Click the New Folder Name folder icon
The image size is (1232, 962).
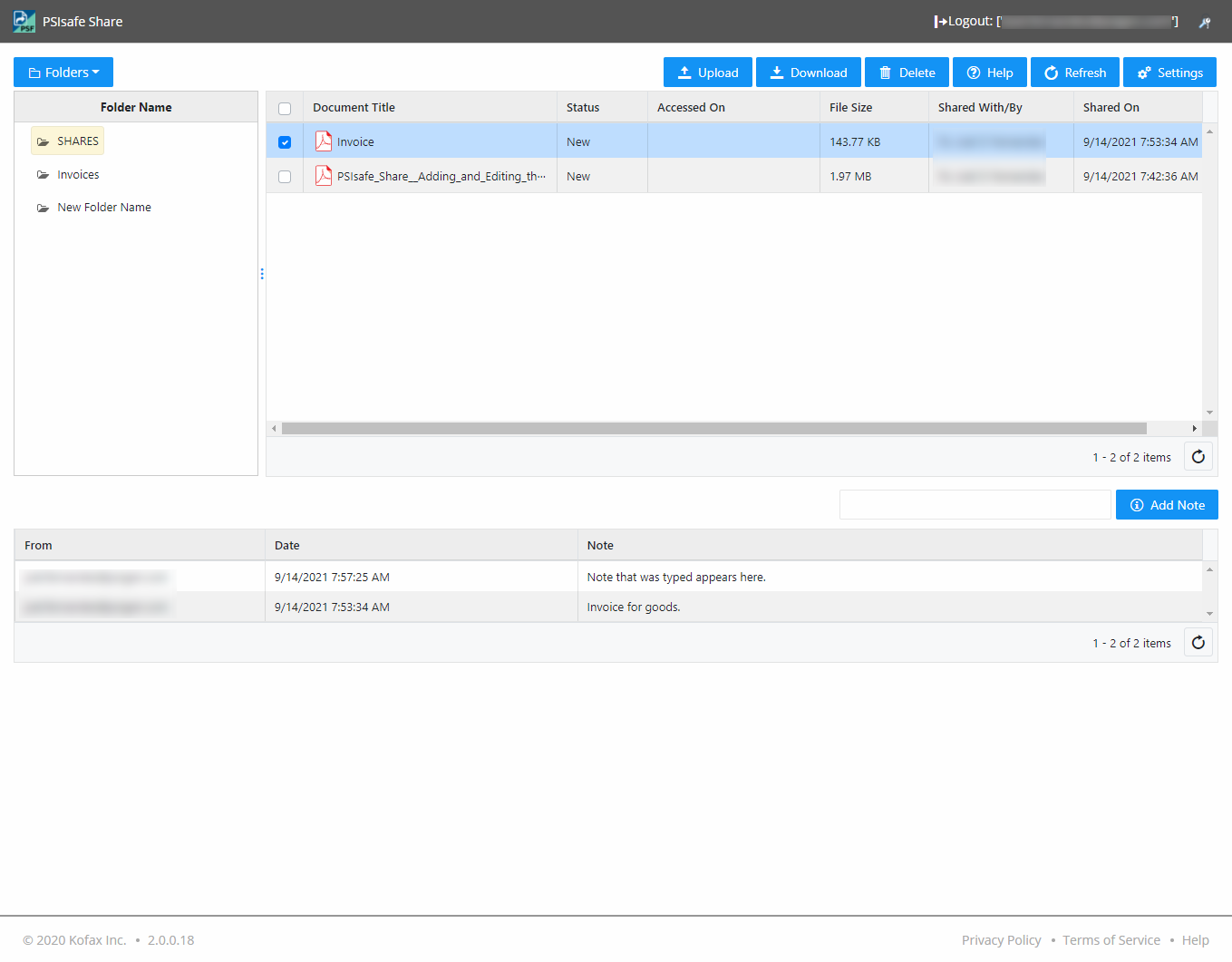(43, 208)
